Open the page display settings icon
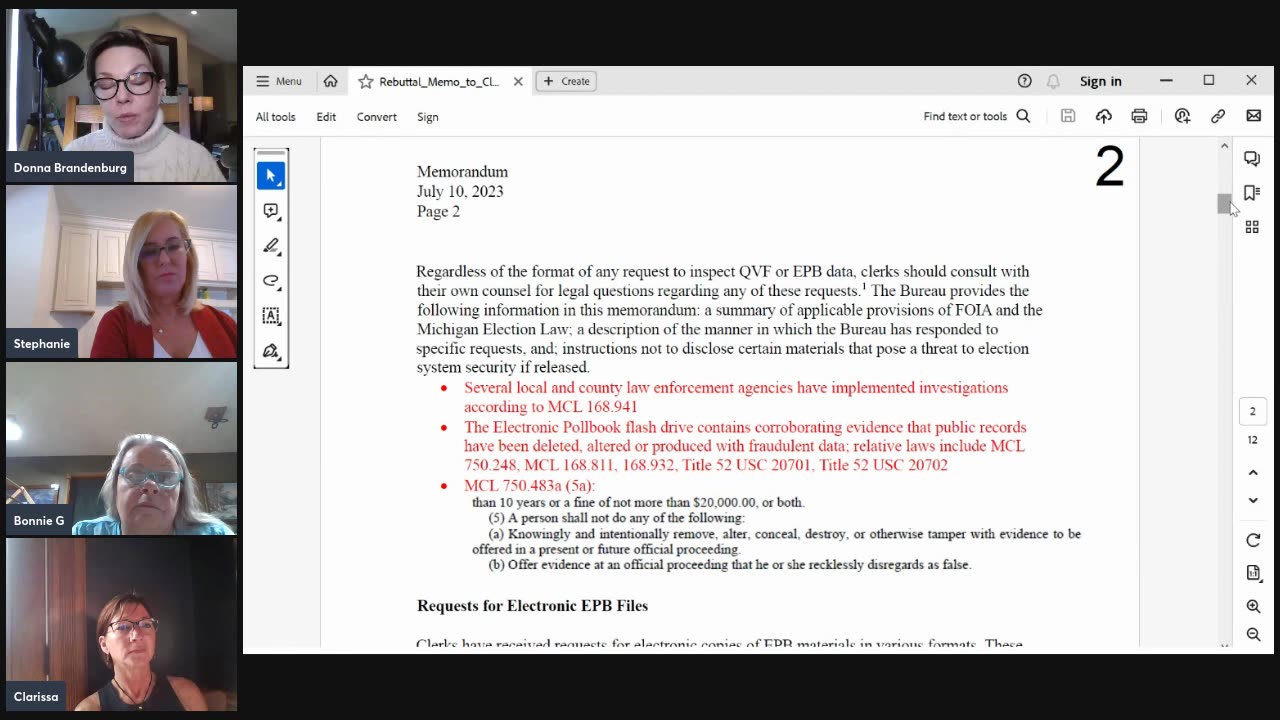Screen dimensions: 1280x720 (1253, 573)
